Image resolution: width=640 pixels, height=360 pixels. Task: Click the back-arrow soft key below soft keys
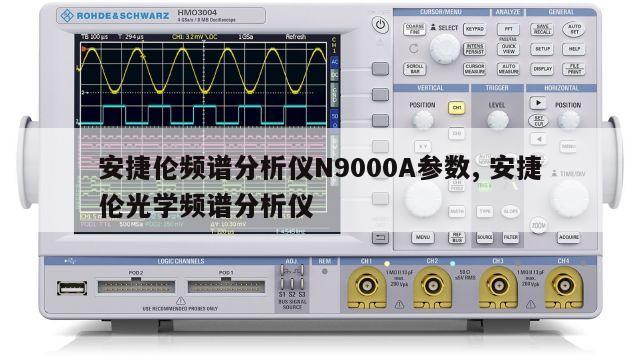point(380,238)
